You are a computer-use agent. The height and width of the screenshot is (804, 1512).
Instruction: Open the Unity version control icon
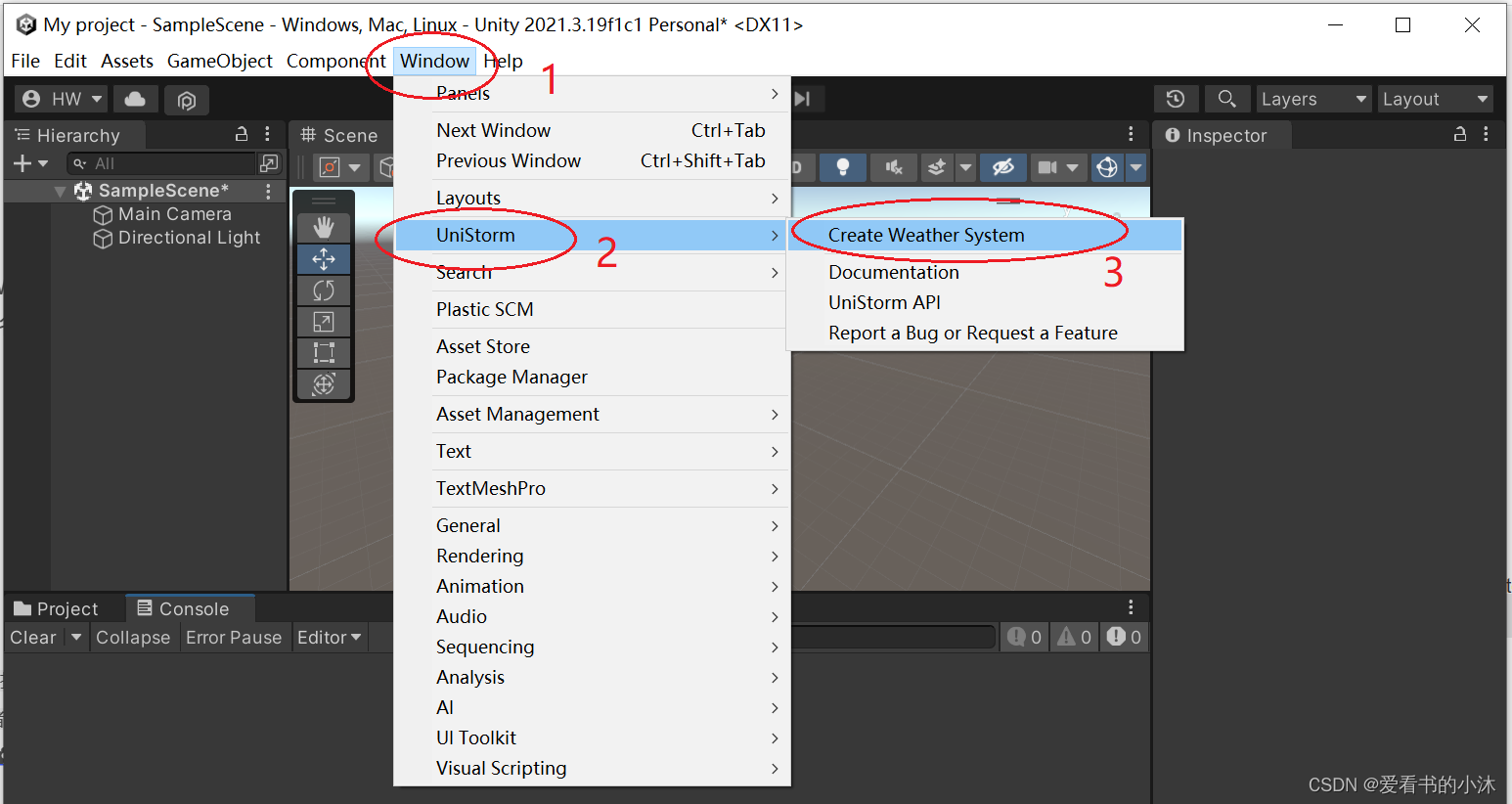pos(187,100)
